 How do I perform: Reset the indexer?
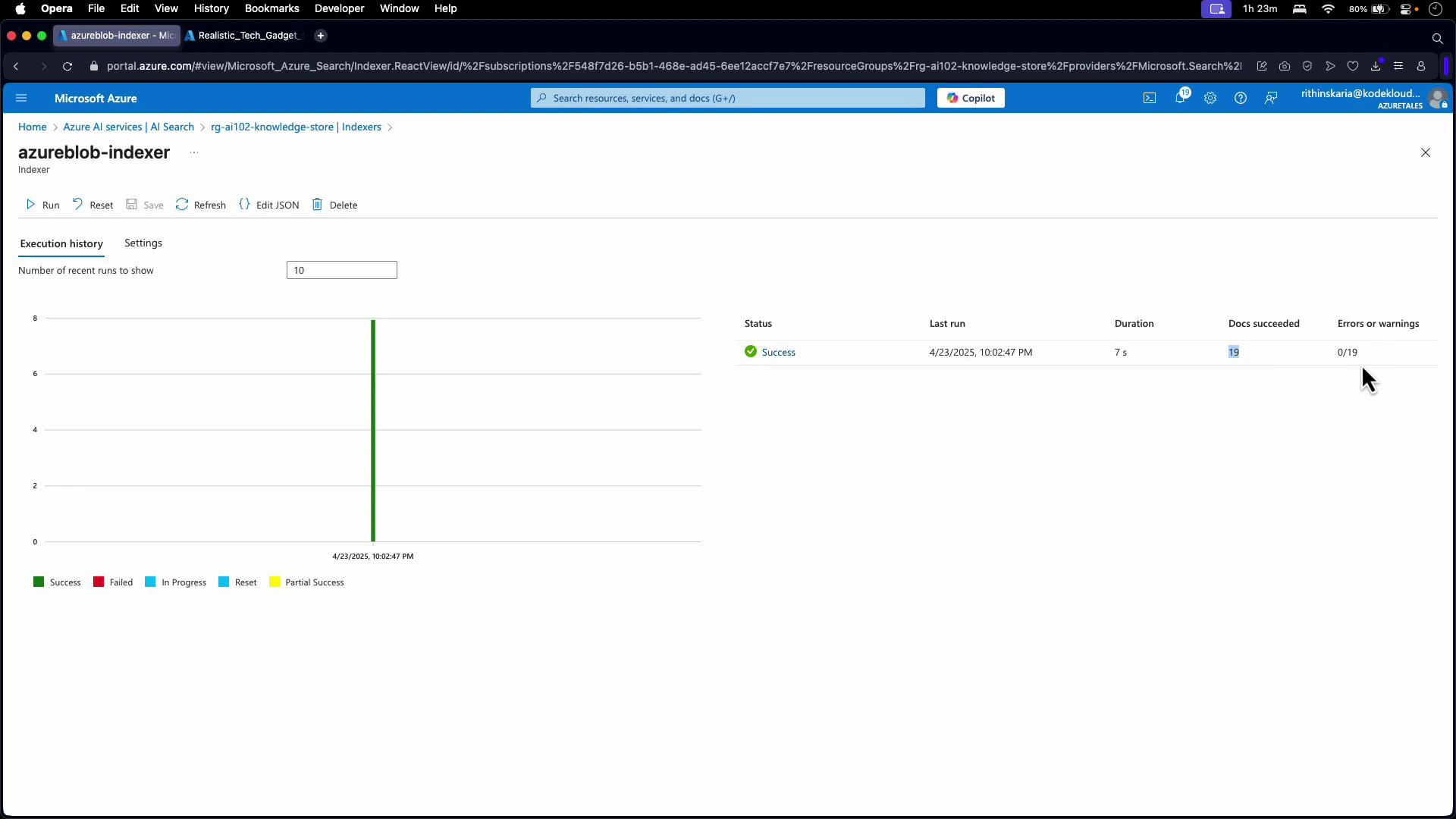click(x=93, y=204)
